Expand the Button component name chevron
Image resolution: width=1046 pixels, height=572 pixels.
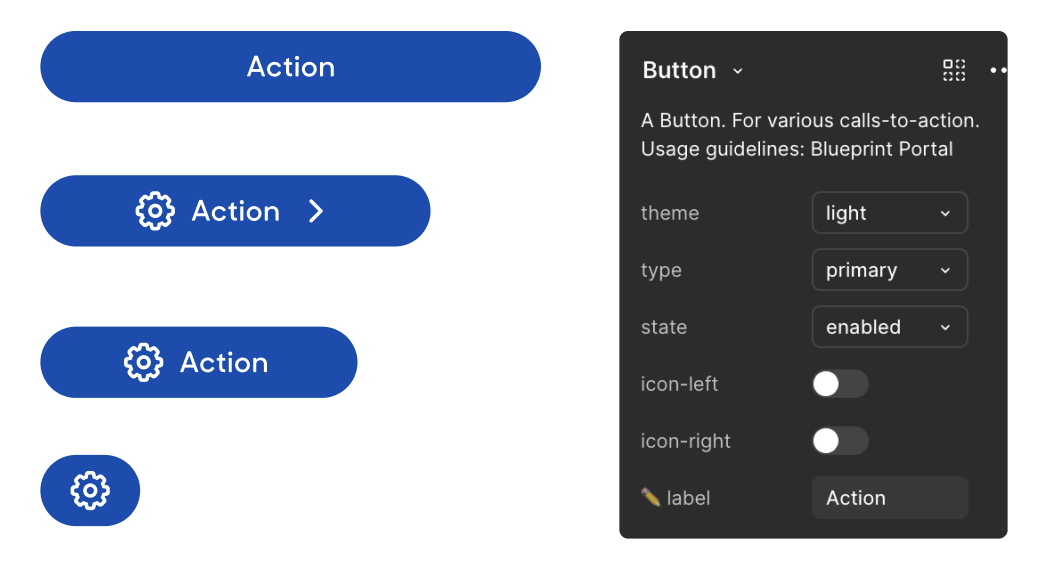tap(738, 71)
